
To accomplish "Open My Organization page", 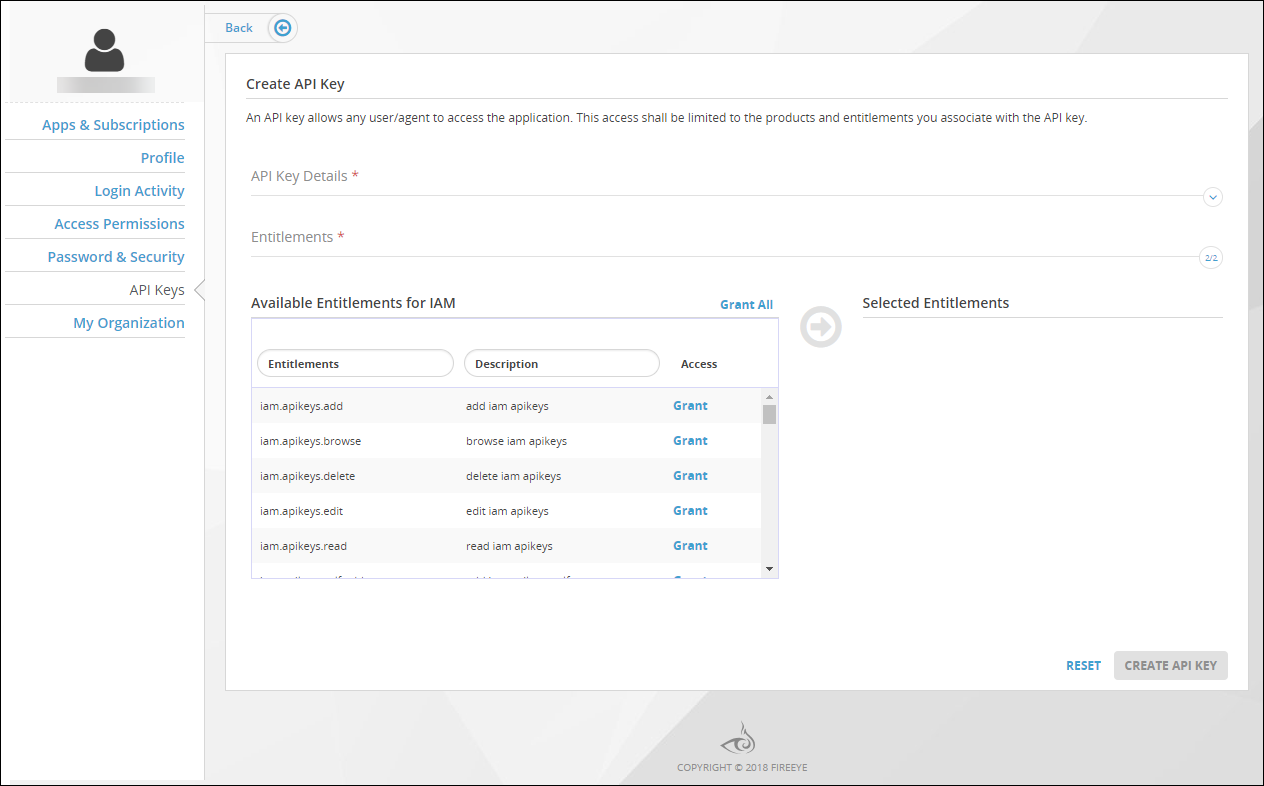I will point(129,323).
